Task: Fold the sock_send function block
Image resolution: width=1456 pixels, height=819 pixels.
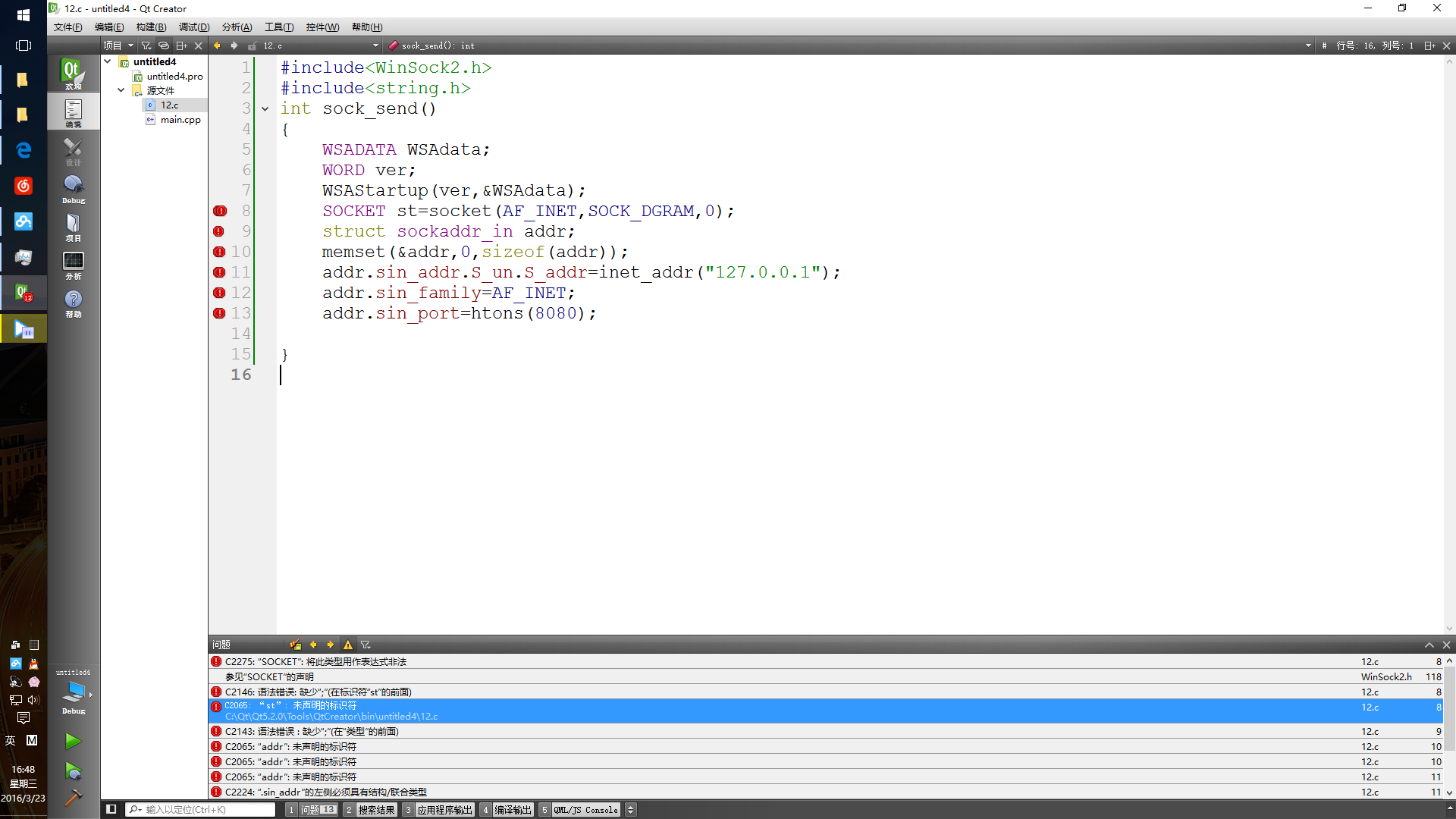Action: coord(265,109)
